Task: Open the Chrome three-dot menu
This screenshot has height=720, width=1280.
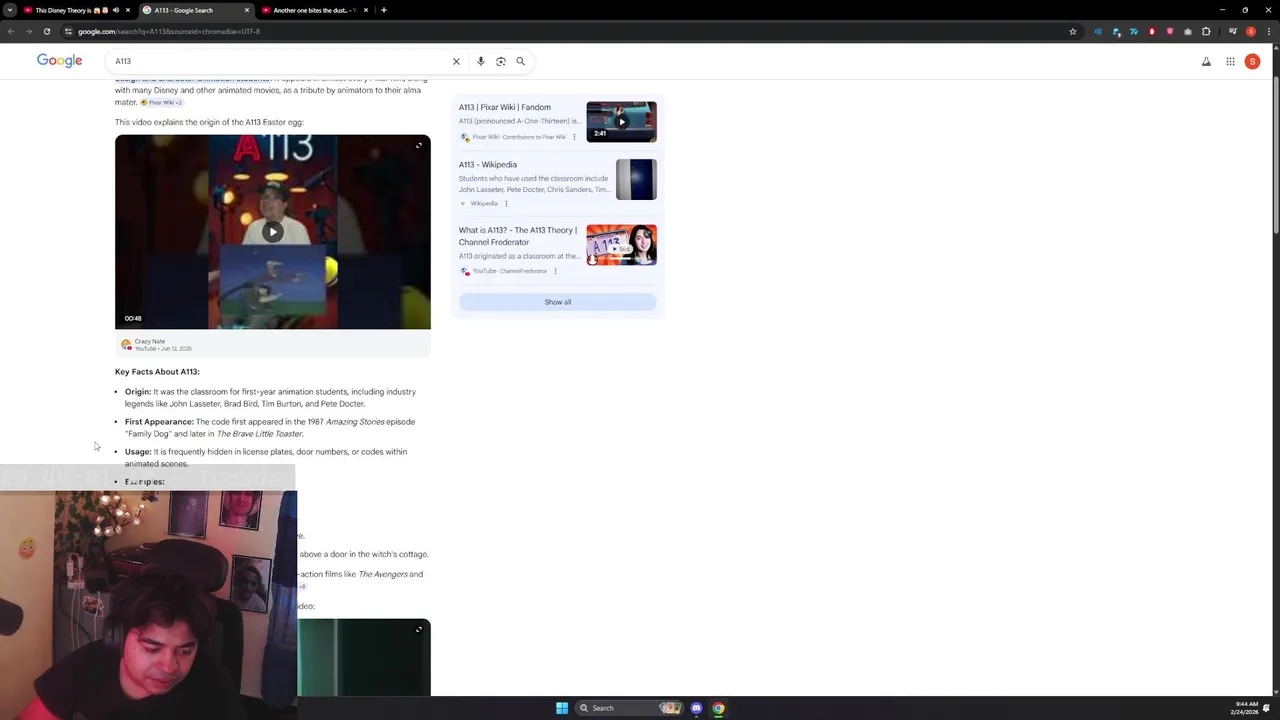Action: pos(1269,31)
